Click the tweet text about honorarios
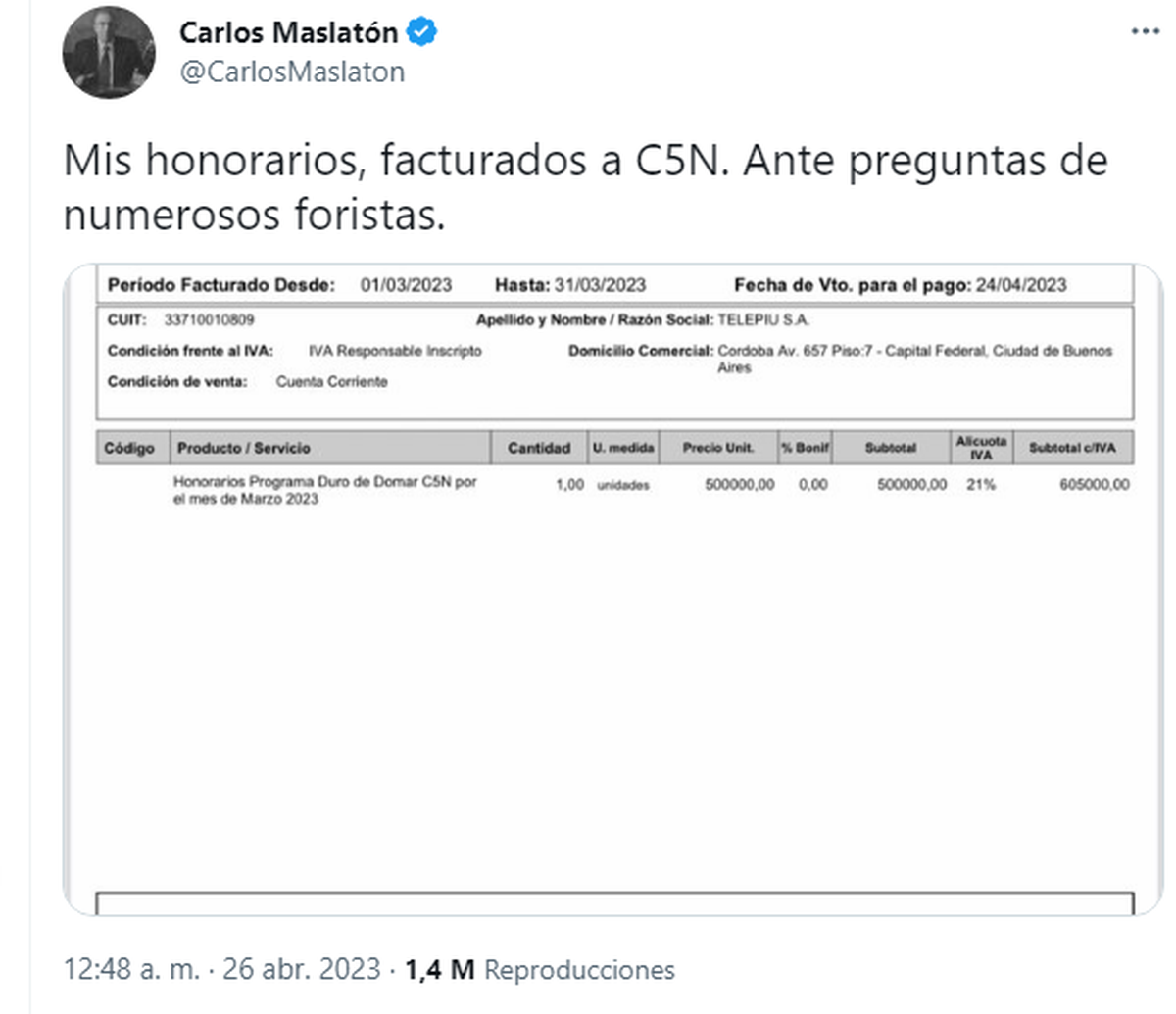 pos(585,187)
